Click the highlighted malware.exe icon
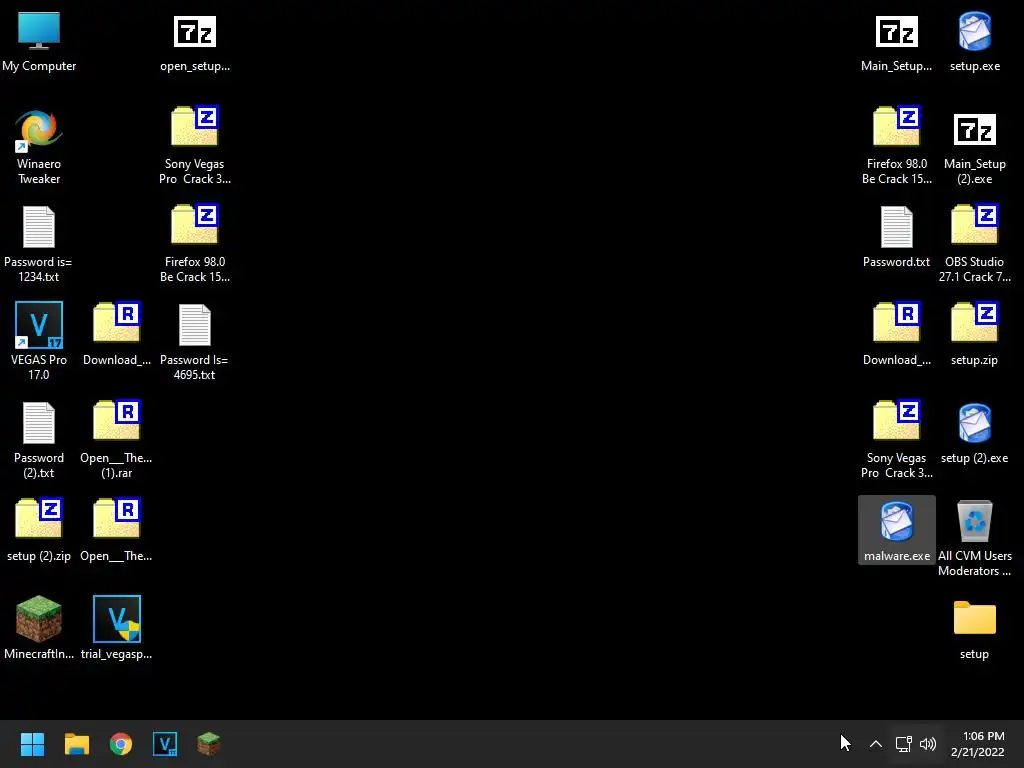This screenshot has width=1024, height=768. pos(897,530)
